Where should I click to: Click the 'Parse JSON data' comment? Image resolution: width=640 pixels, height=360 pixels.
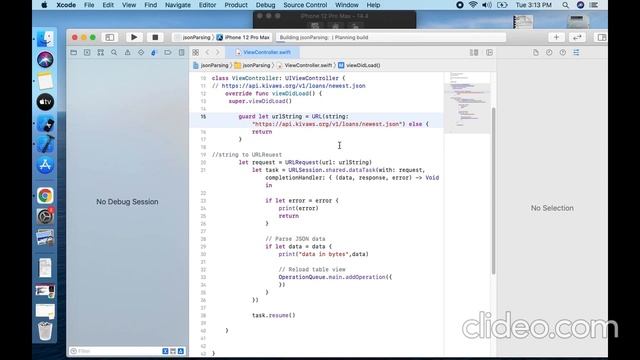296,239
